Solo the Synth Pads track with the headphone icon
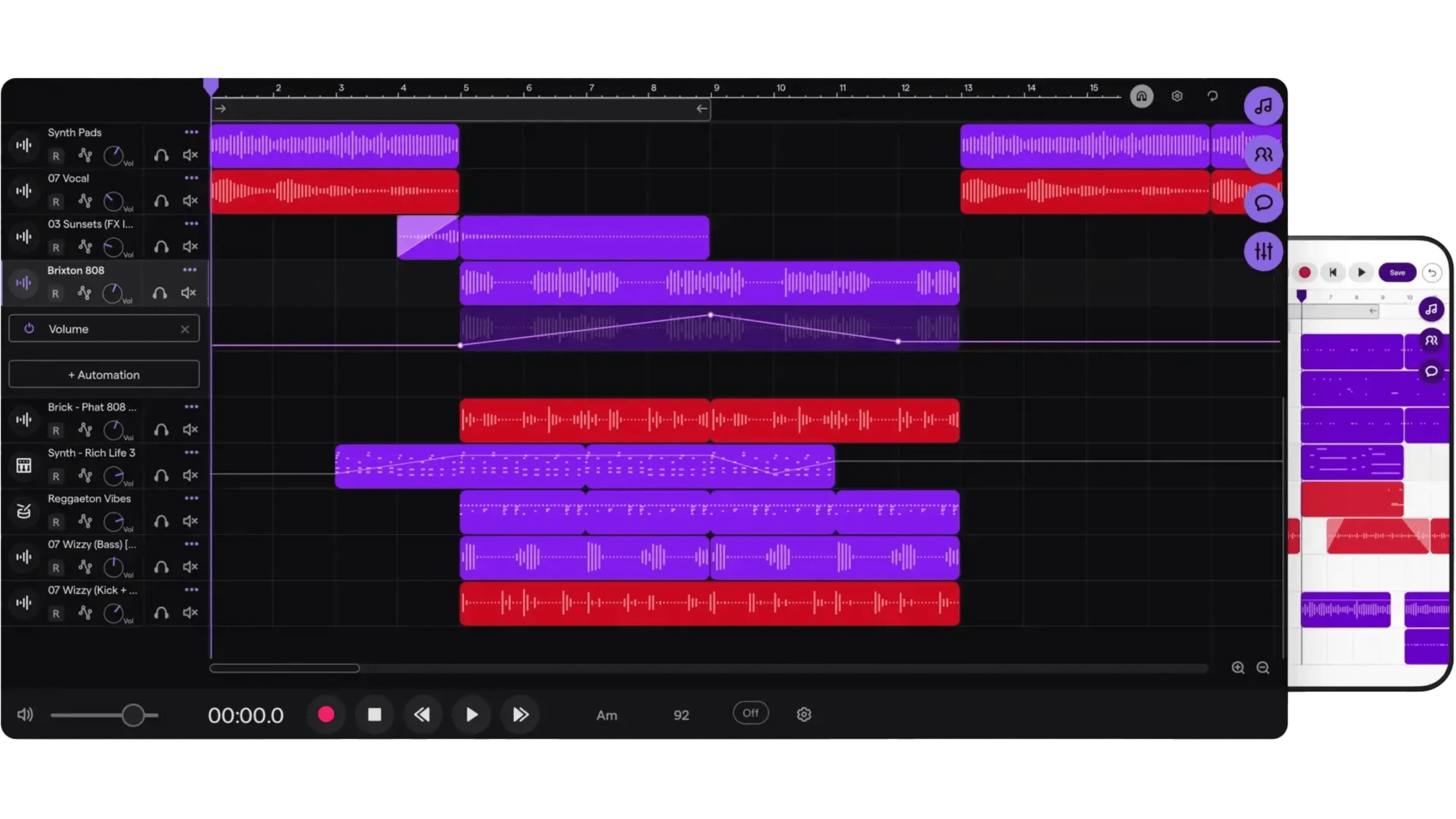1456x819 pixels. click(x=161, y=155)
